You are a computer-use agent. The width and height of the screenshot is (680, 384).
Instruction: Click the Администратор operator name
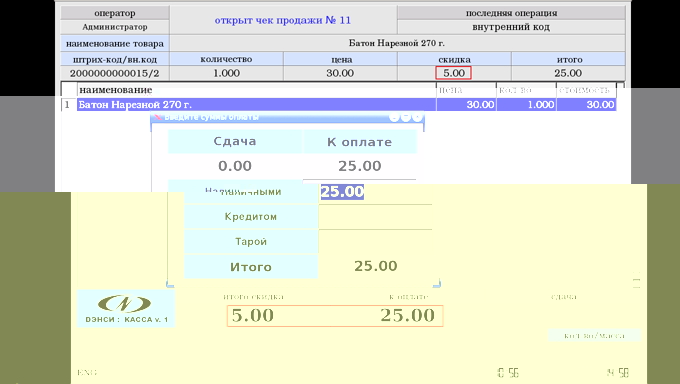tap(114, 27)
